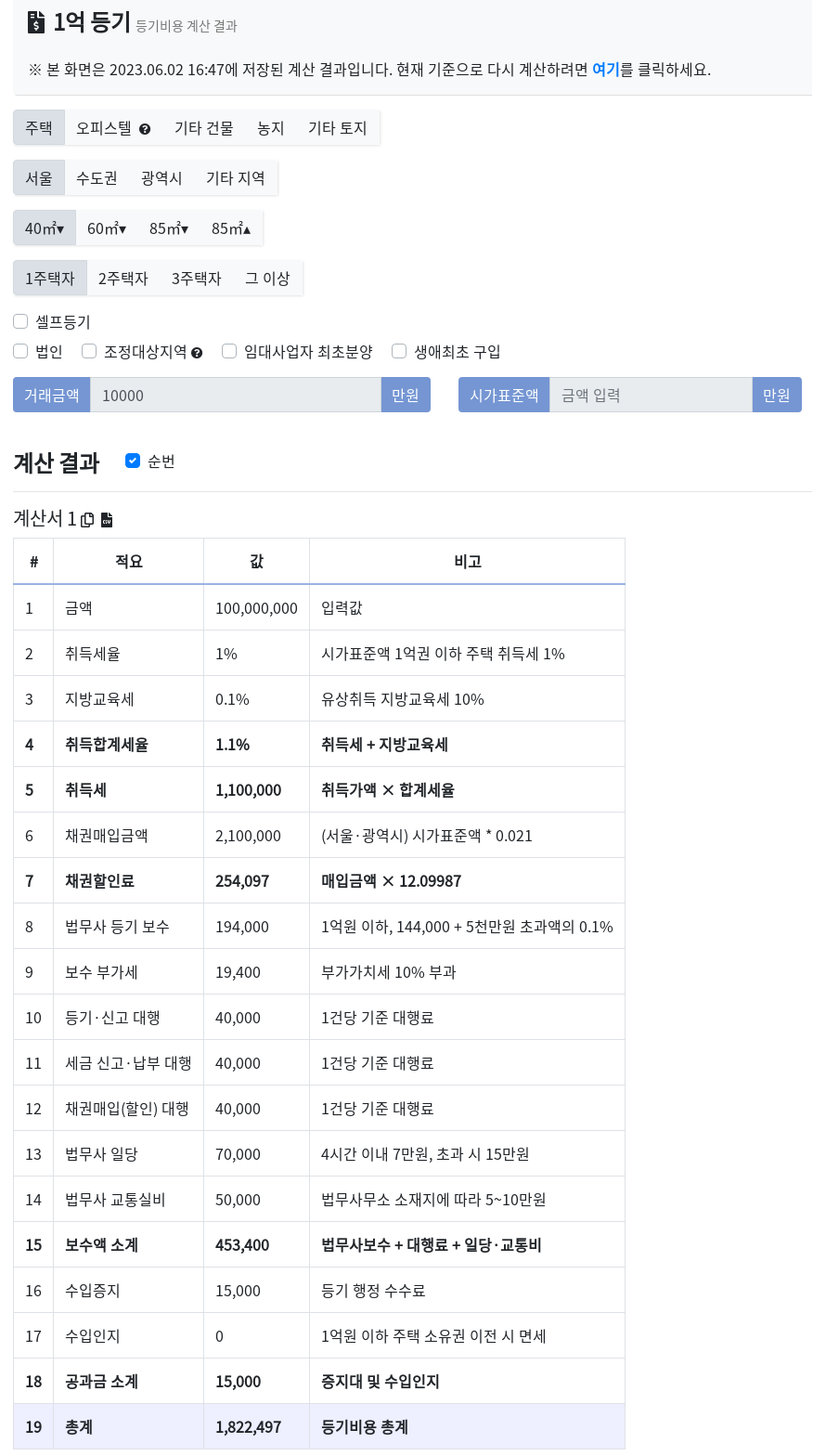Copy 계산서 1 using the copy icon
Image resolution: width=813 pixels, height=1456 pixels.
pyautogui.click(x=87, y=519)
